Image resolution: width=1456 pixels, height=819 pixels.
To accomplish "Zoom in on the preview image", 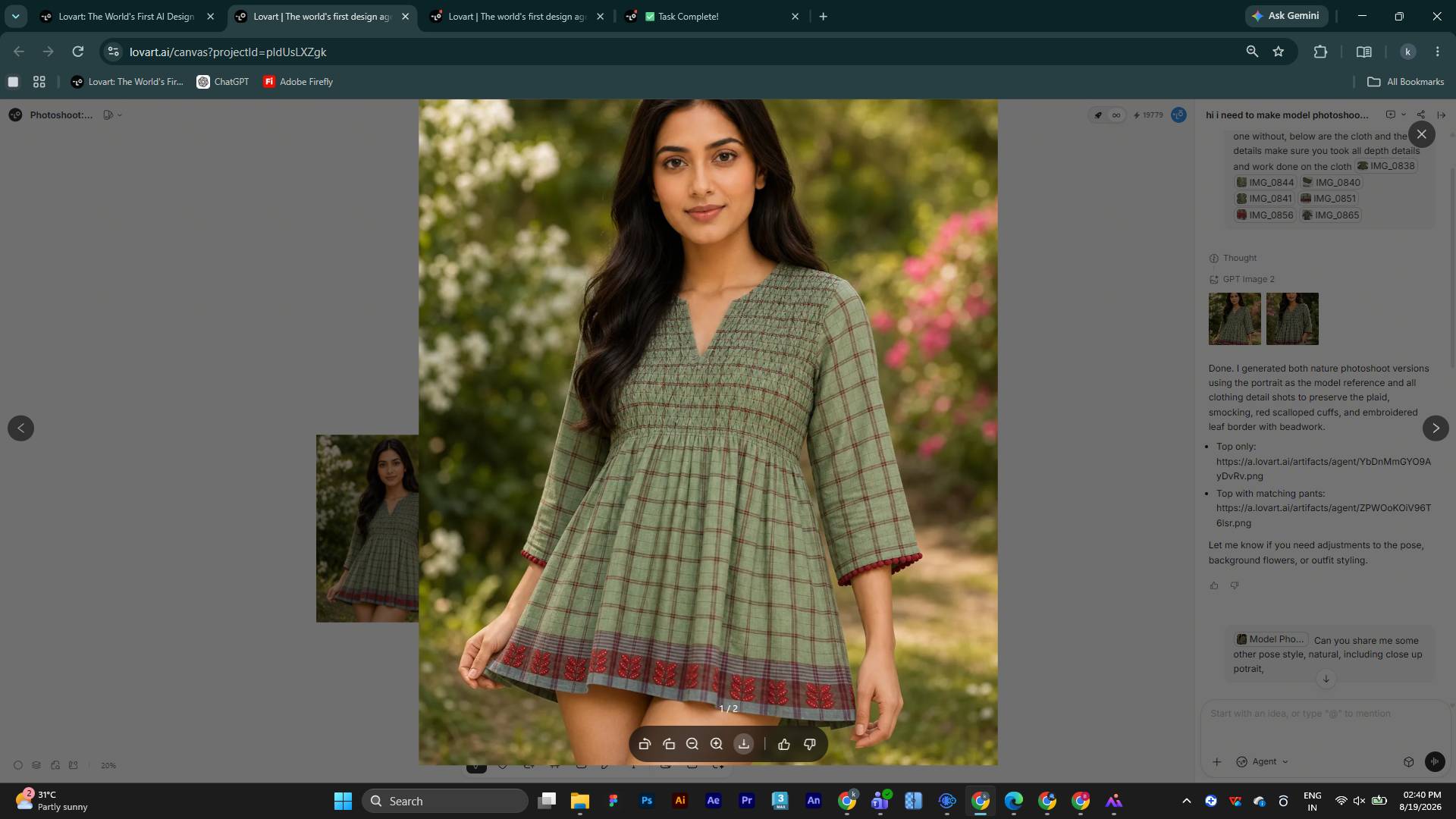I will point(716,744).
